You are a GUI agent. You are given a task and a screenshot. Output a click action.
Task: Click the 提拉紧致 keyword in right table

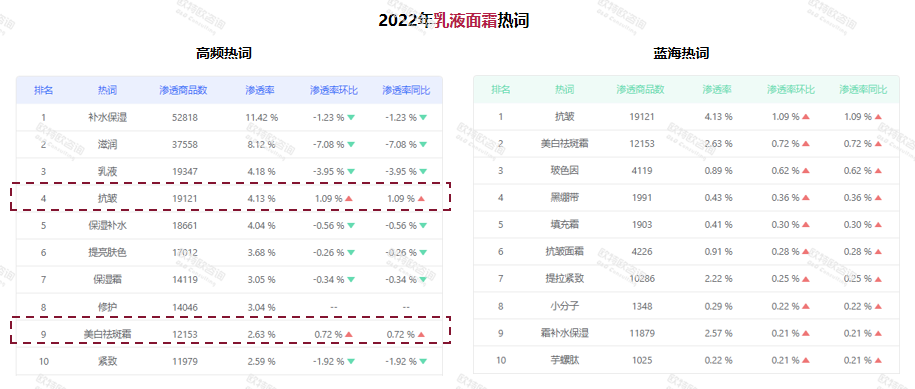pos(564,279)
